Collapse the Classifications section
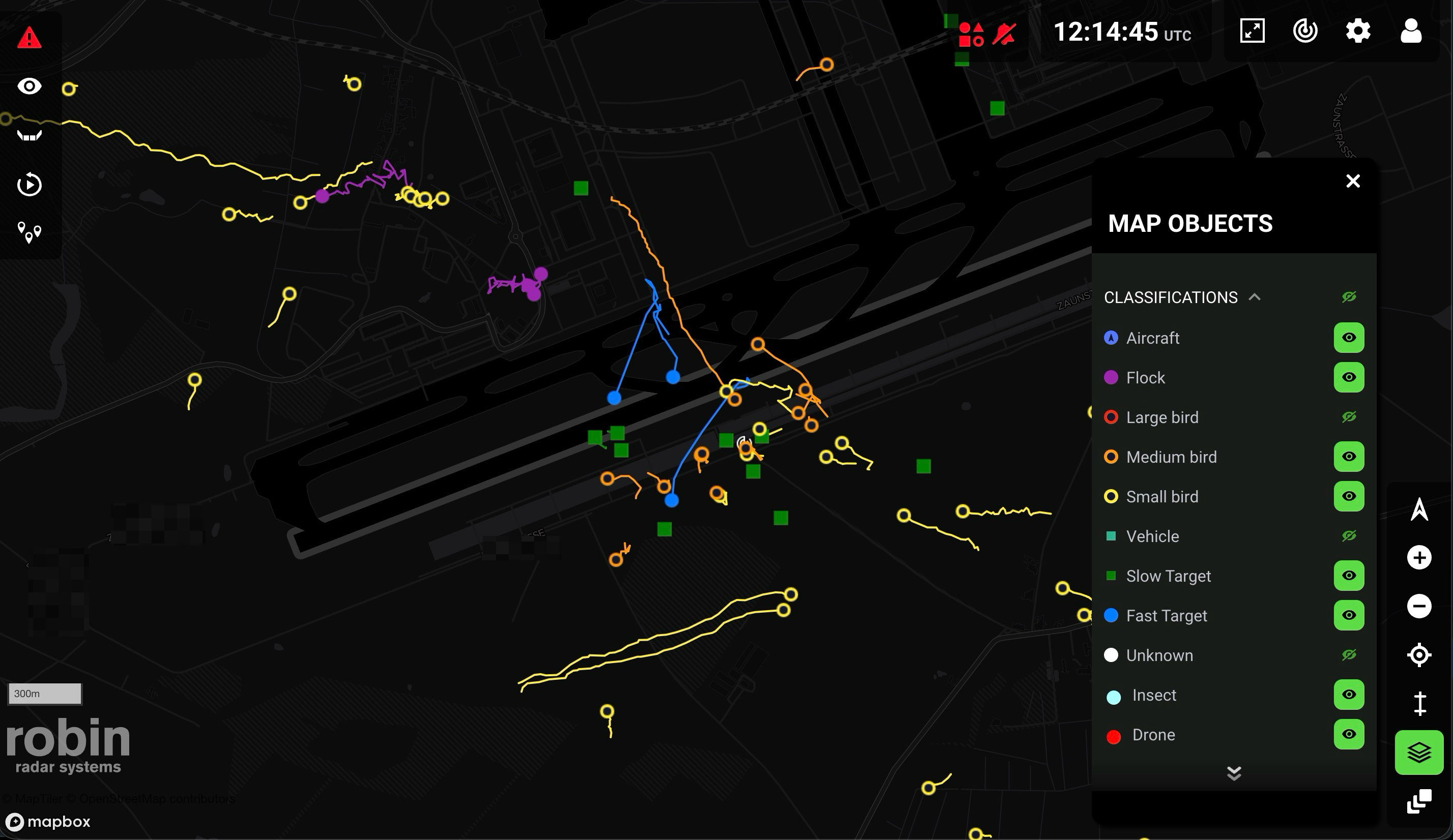 point(1255,297)
